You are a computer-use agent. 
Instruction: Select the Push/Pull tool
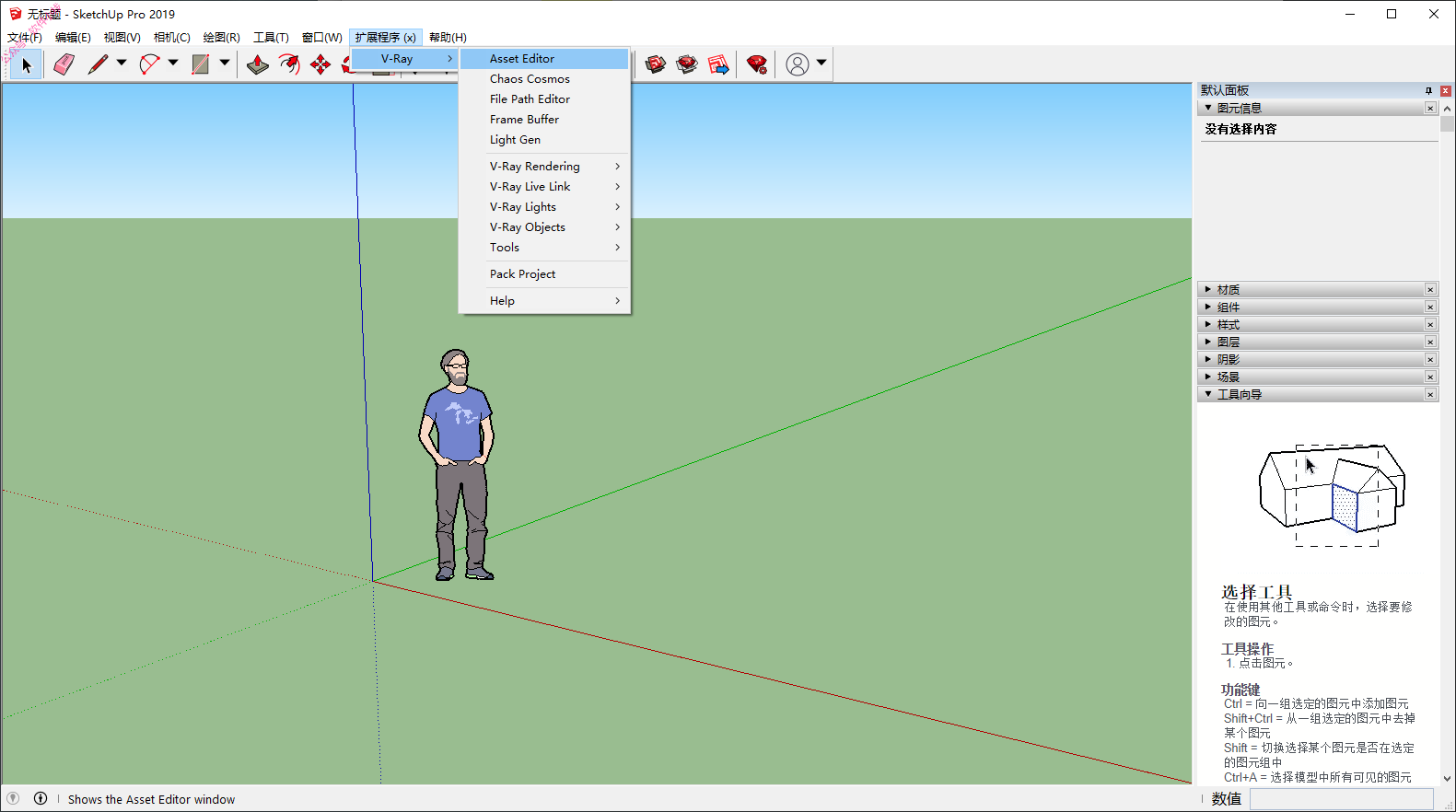click(258, 64)
